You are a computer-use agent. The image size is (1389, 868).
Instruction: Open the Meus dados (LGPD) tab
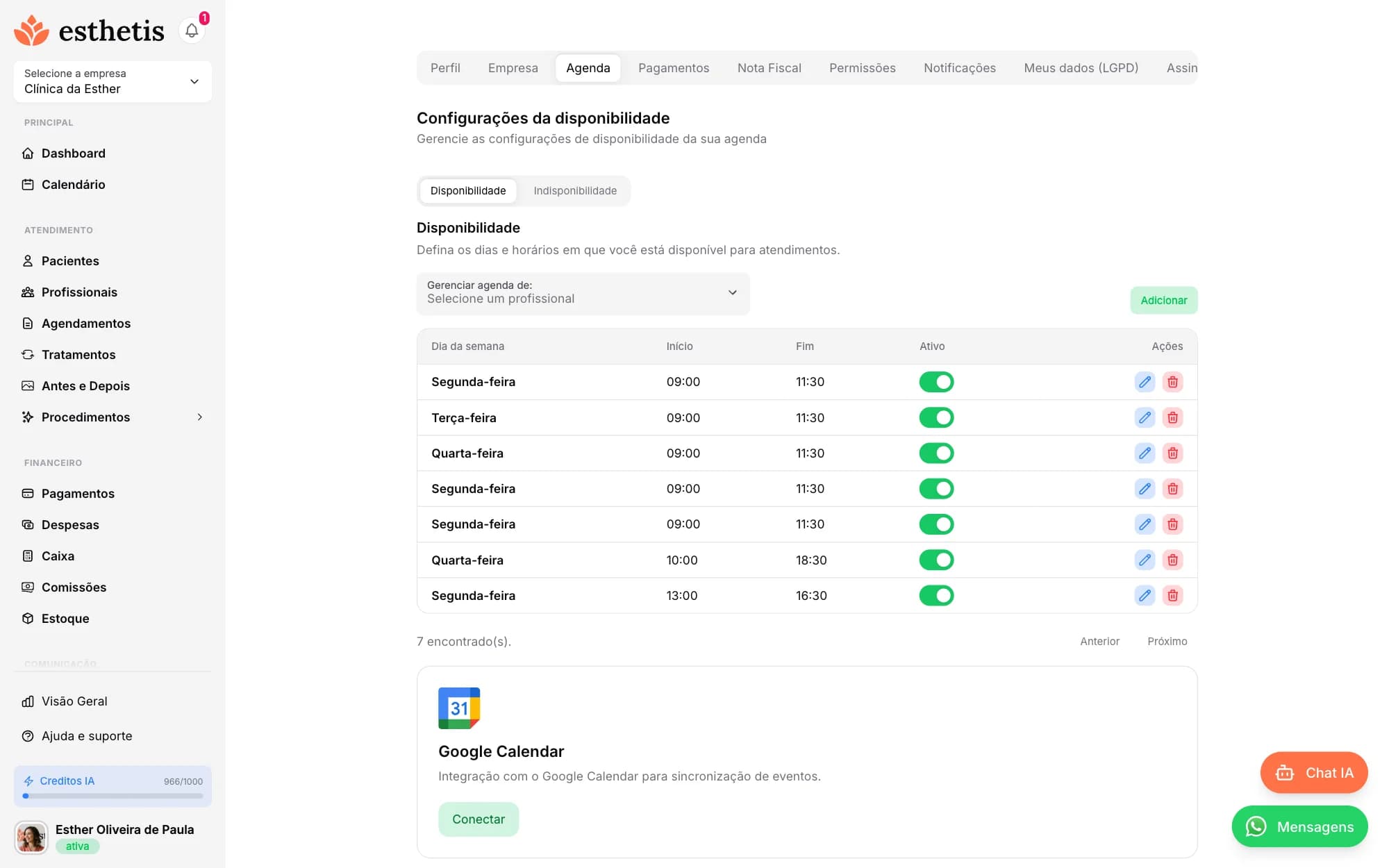1081,68
